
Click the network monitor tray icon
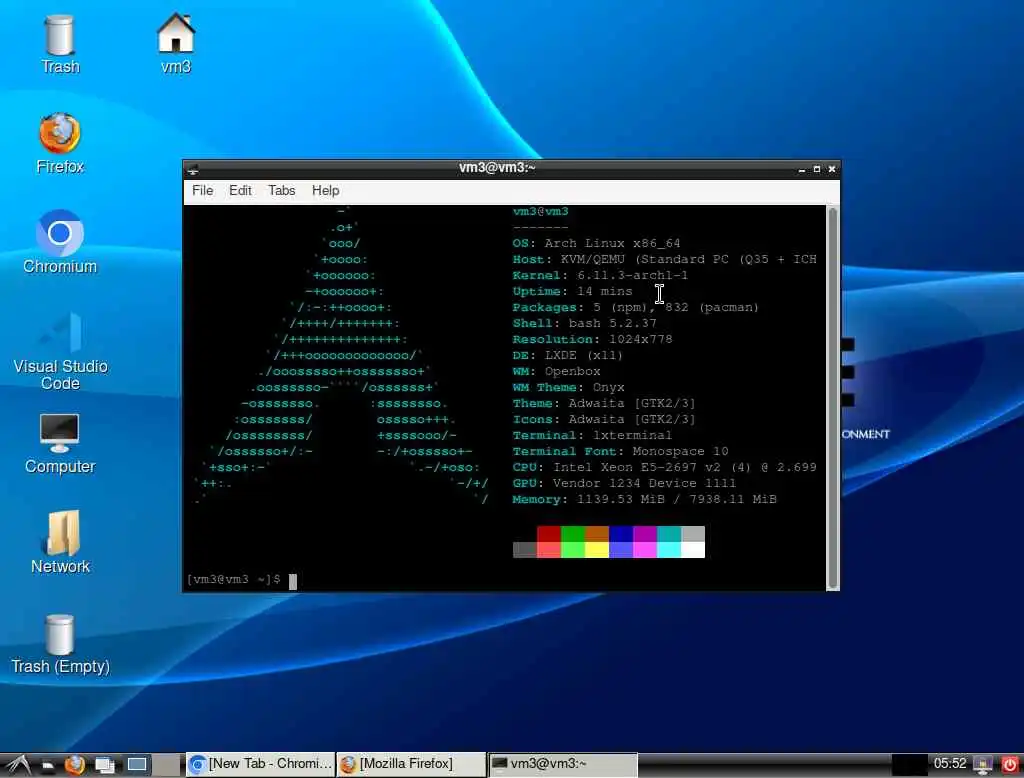[983, 764]
